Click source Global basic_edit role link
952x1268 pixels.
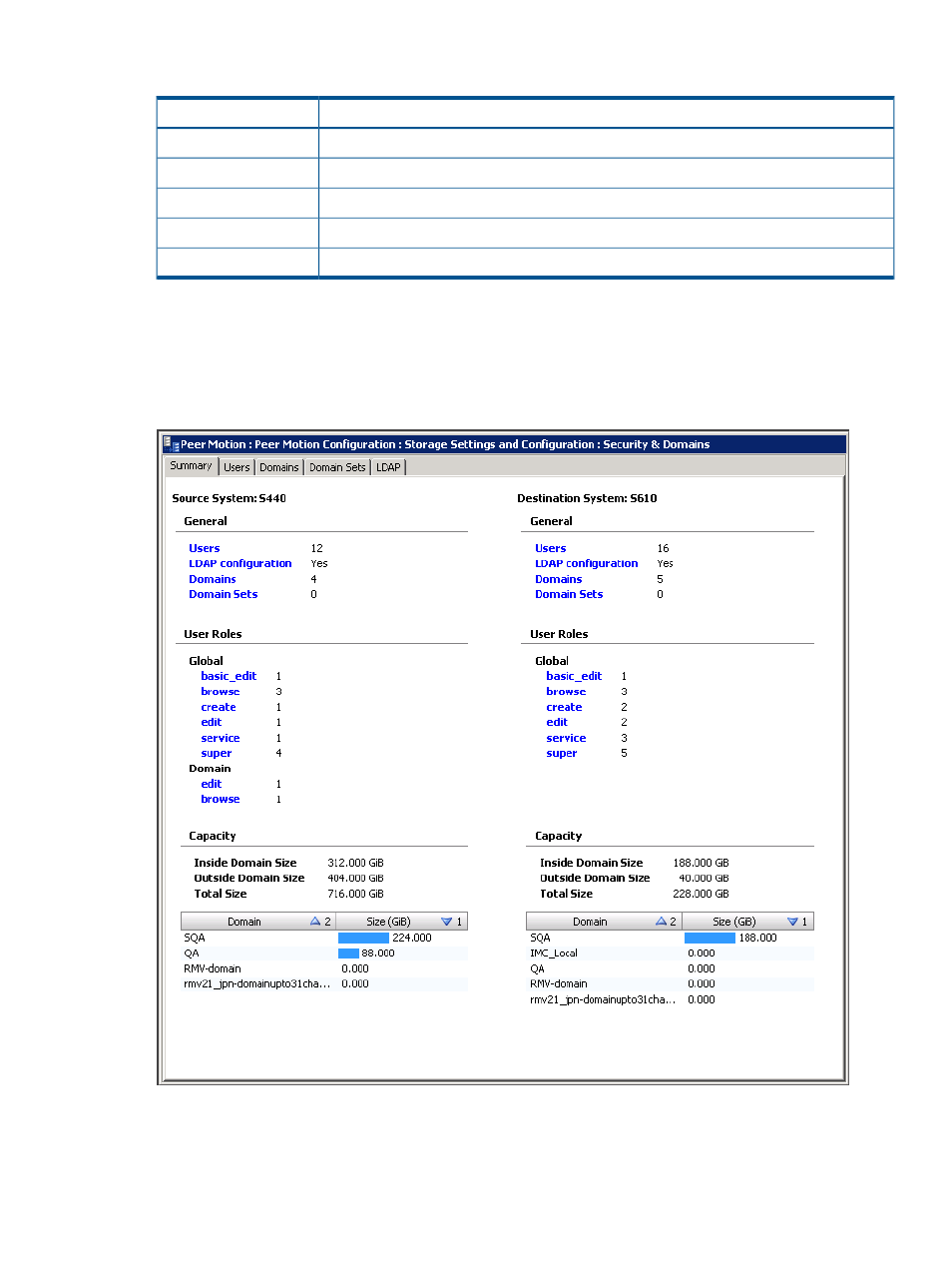click(x=229, y=676)
